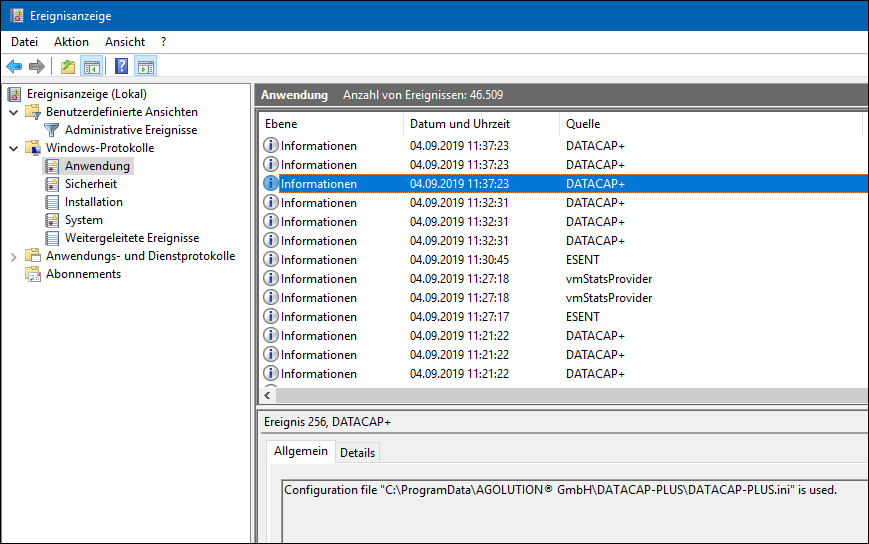Click the Abonnements icon
Viewport: 869px width, 544px height.
33,274
